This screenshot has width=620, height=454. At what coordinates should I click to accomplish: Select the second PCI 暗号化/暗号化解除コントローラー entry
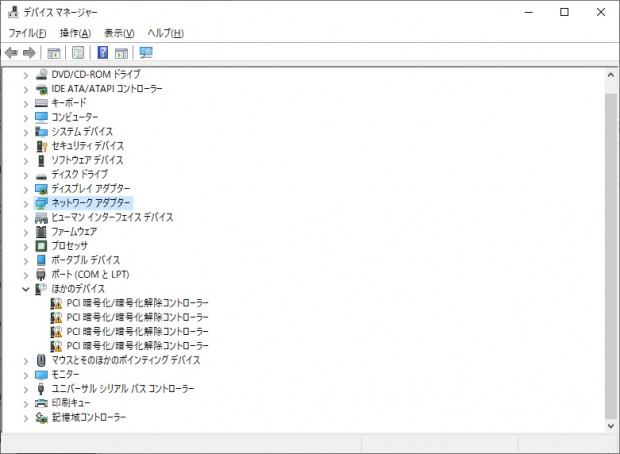(x=137, y=317)
